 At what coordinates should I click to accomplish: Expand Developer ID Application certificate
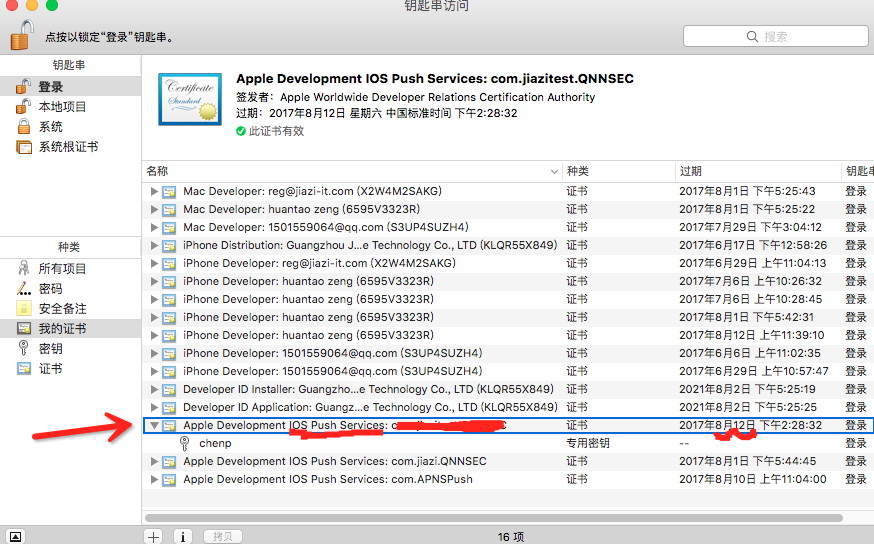(154, 407)
